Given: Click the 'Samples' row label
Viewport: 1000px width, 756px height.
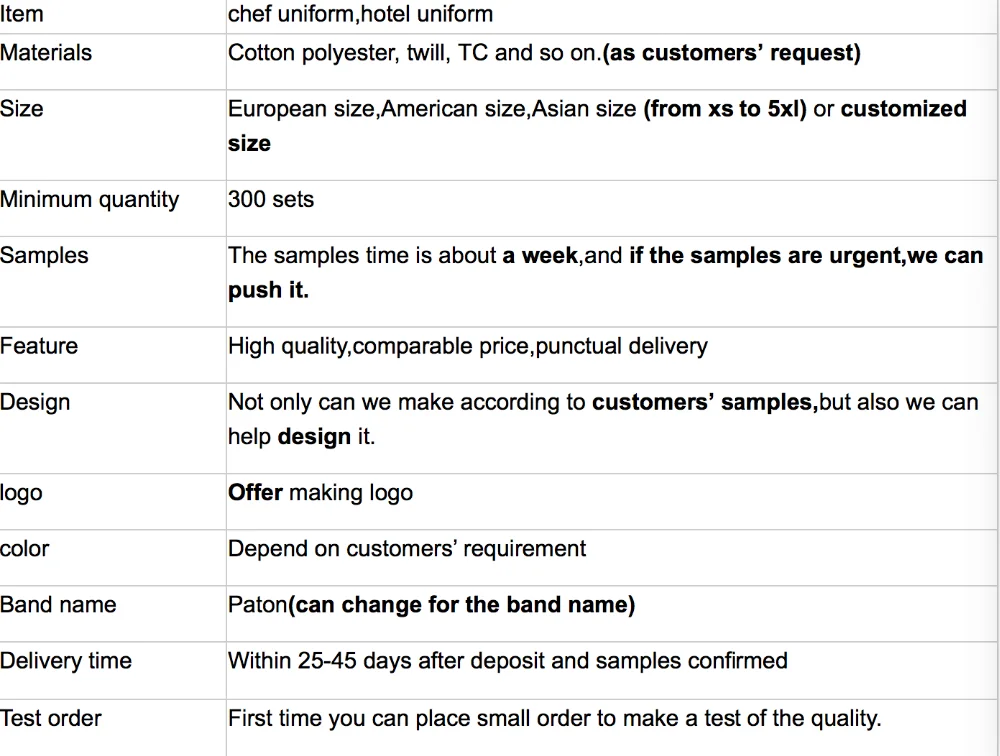Looking at the screenshot, I should click(x=44, y=255).
